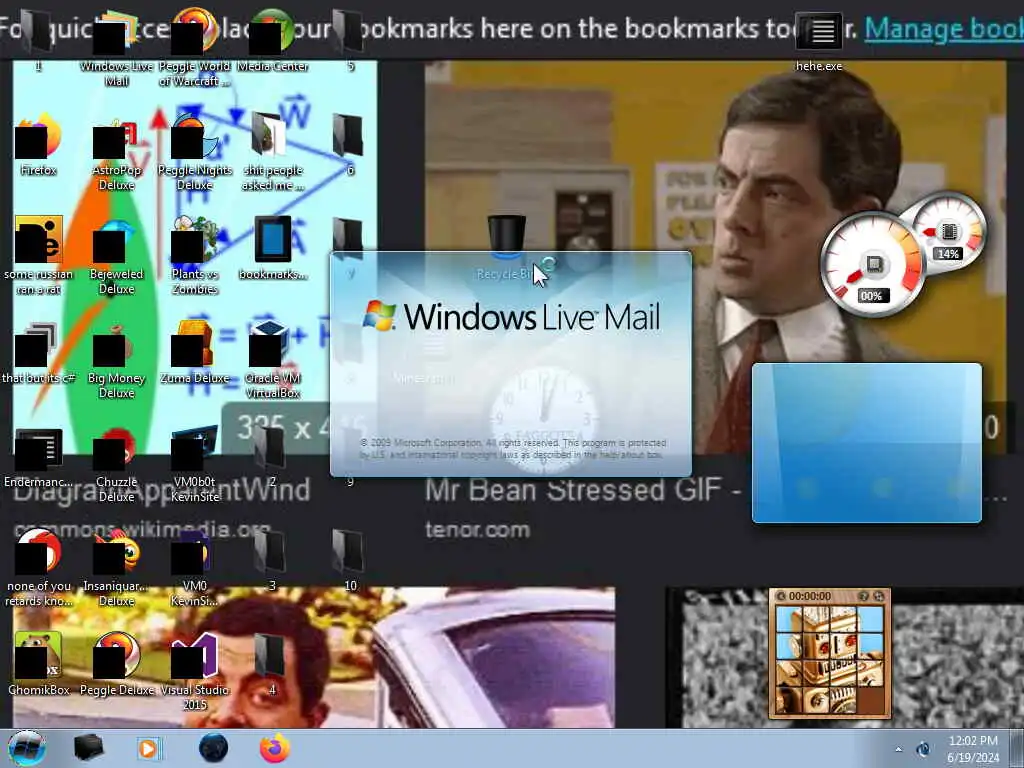1024x768 pixels.
Task: Open the taskbar clock showing 12:02 PM
Action: pyautogui.click(x=973, y=749)
